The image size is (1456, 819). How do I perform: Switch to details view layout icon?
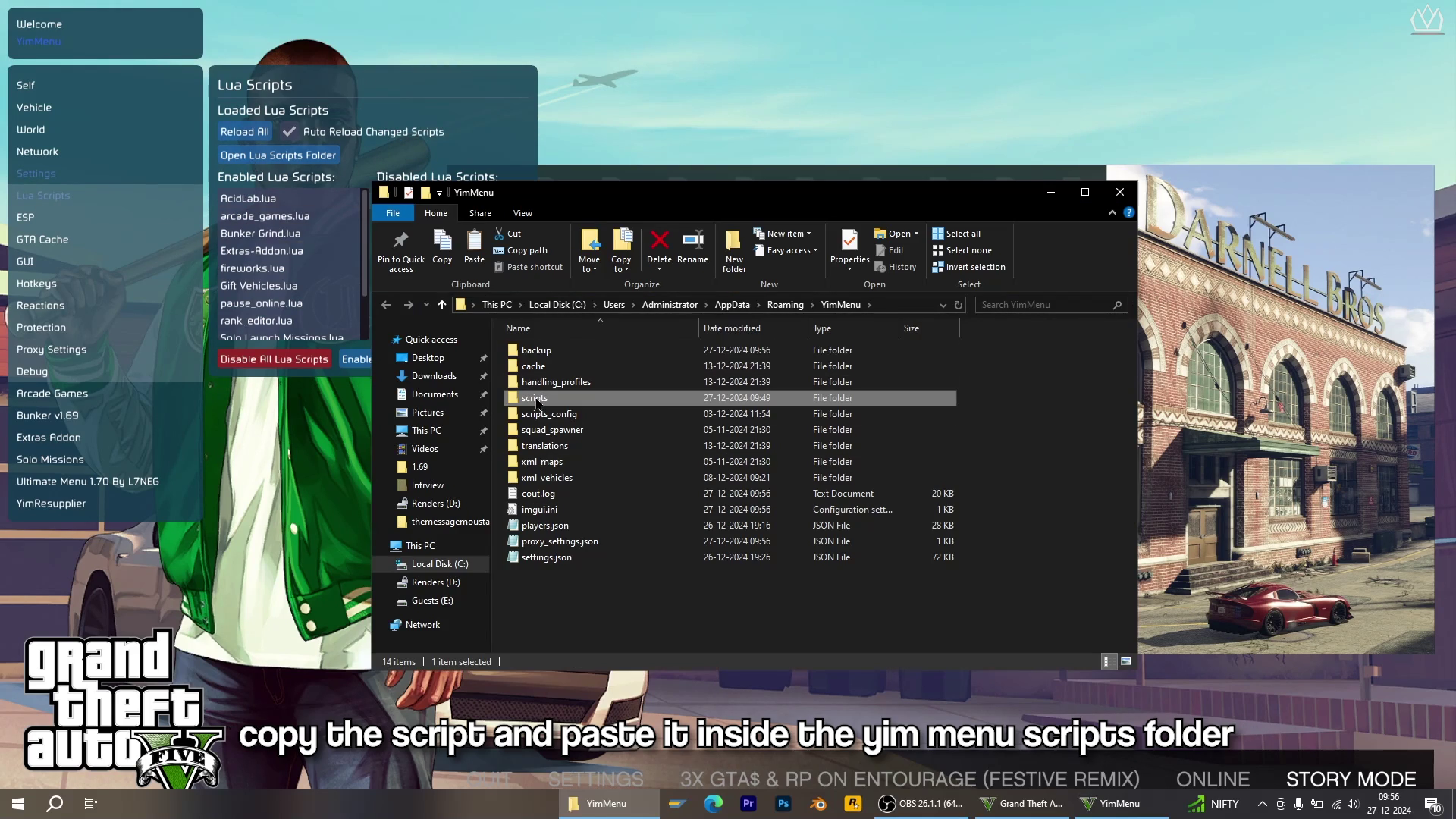tap(1106, 662)
